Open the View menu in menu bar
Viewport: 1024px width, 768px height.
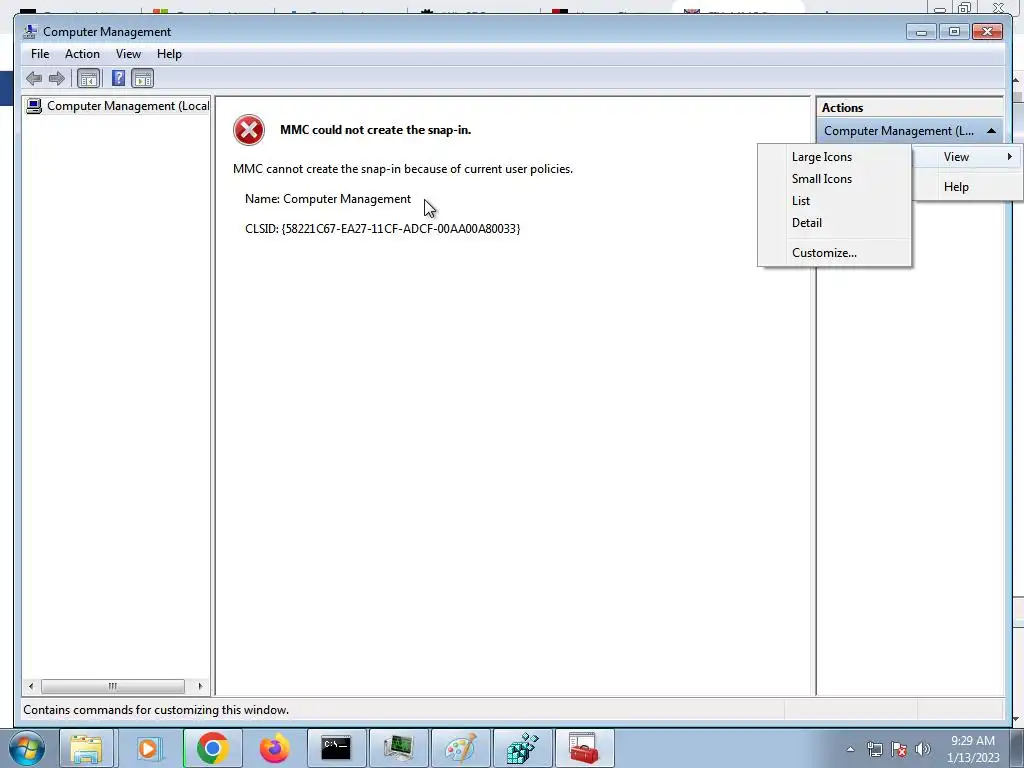(x=128, y=54)
